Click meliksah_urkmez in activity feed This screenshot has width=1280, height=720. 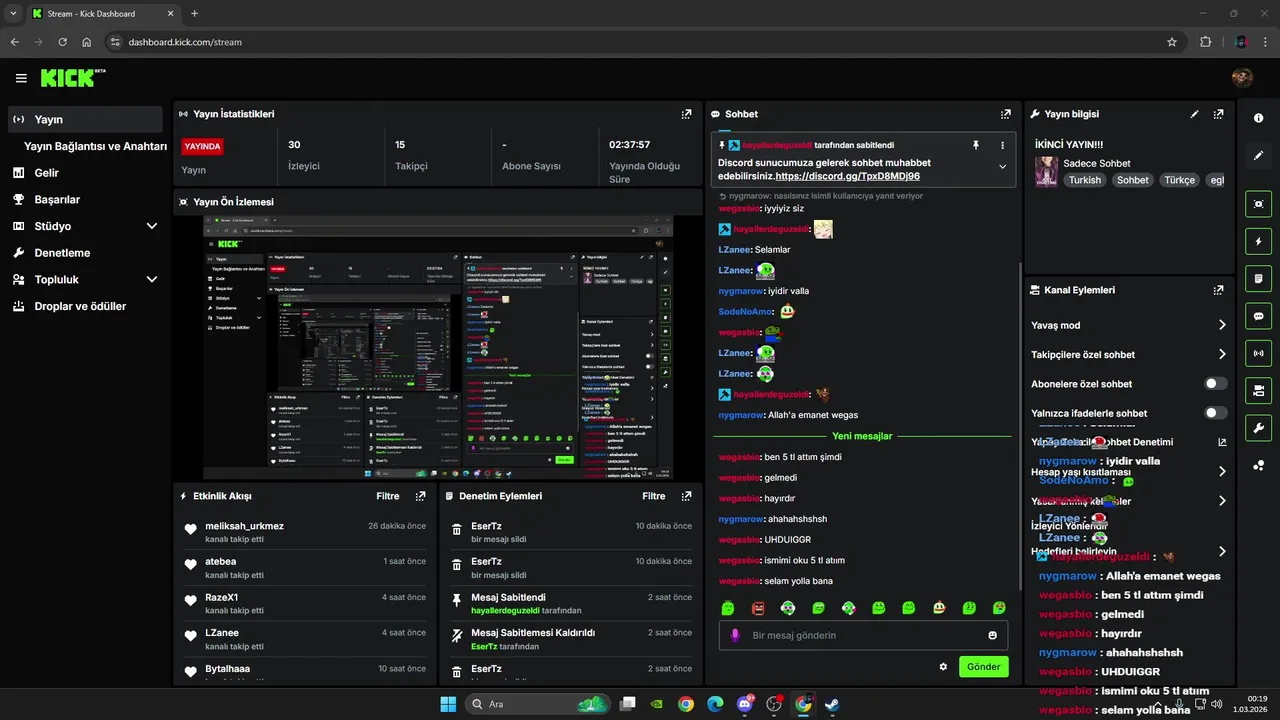click(244, 526)
